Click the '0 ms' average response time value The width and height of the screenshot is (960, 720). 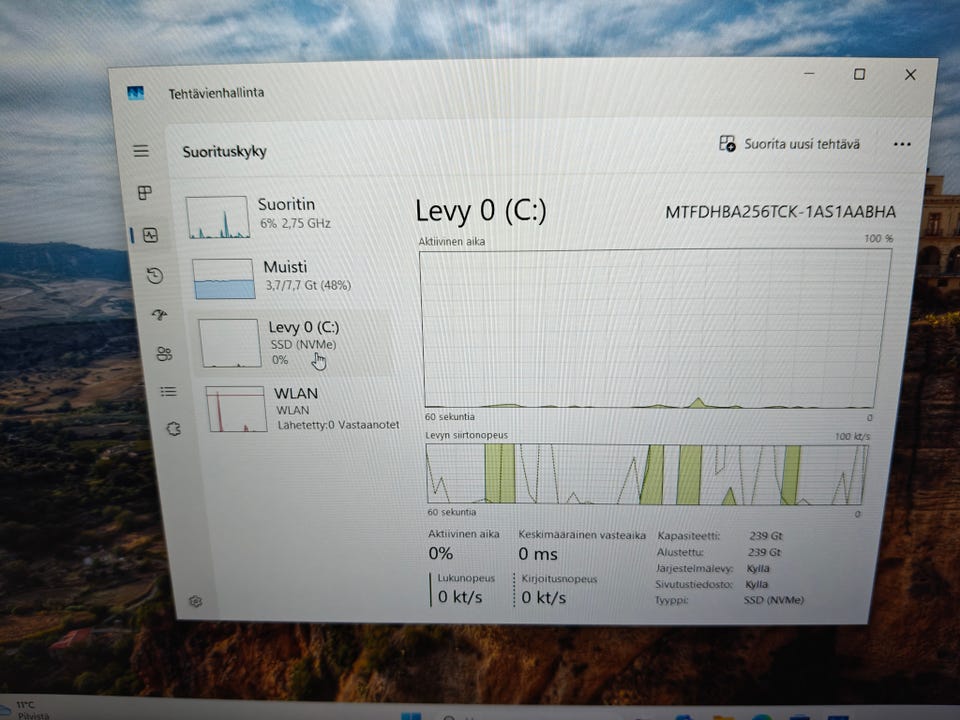(538, 554)
